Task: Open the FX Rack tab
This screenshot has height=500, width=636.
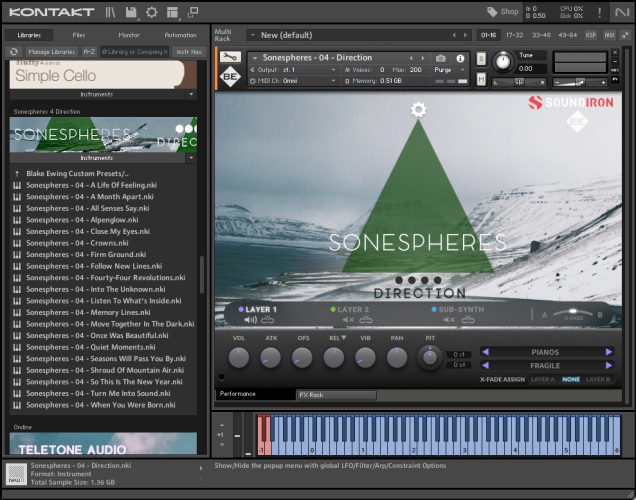Action: 335,395
